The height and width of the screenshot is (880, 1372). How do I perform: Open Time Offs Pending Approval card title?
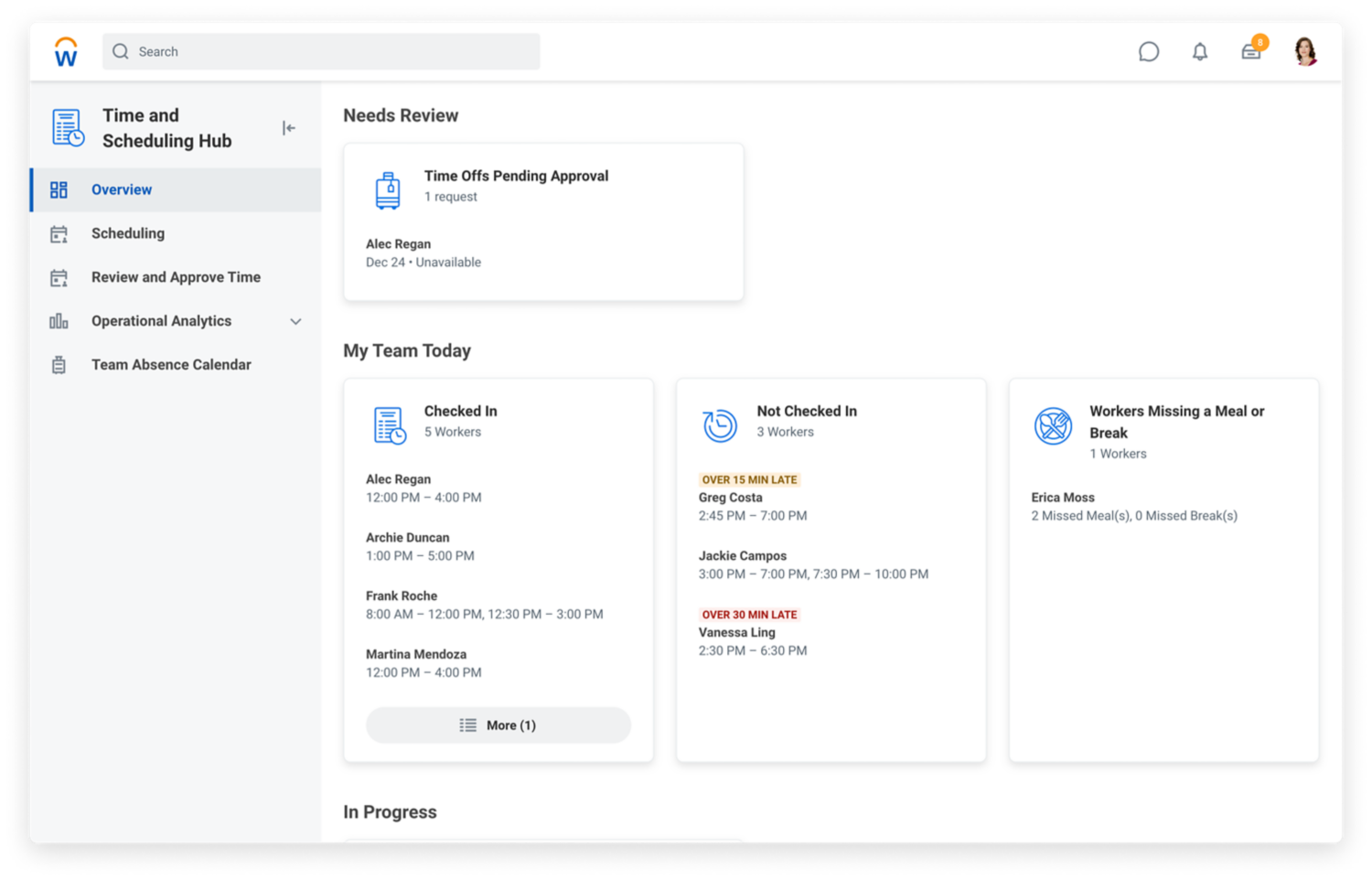click(x=516, y=177)
